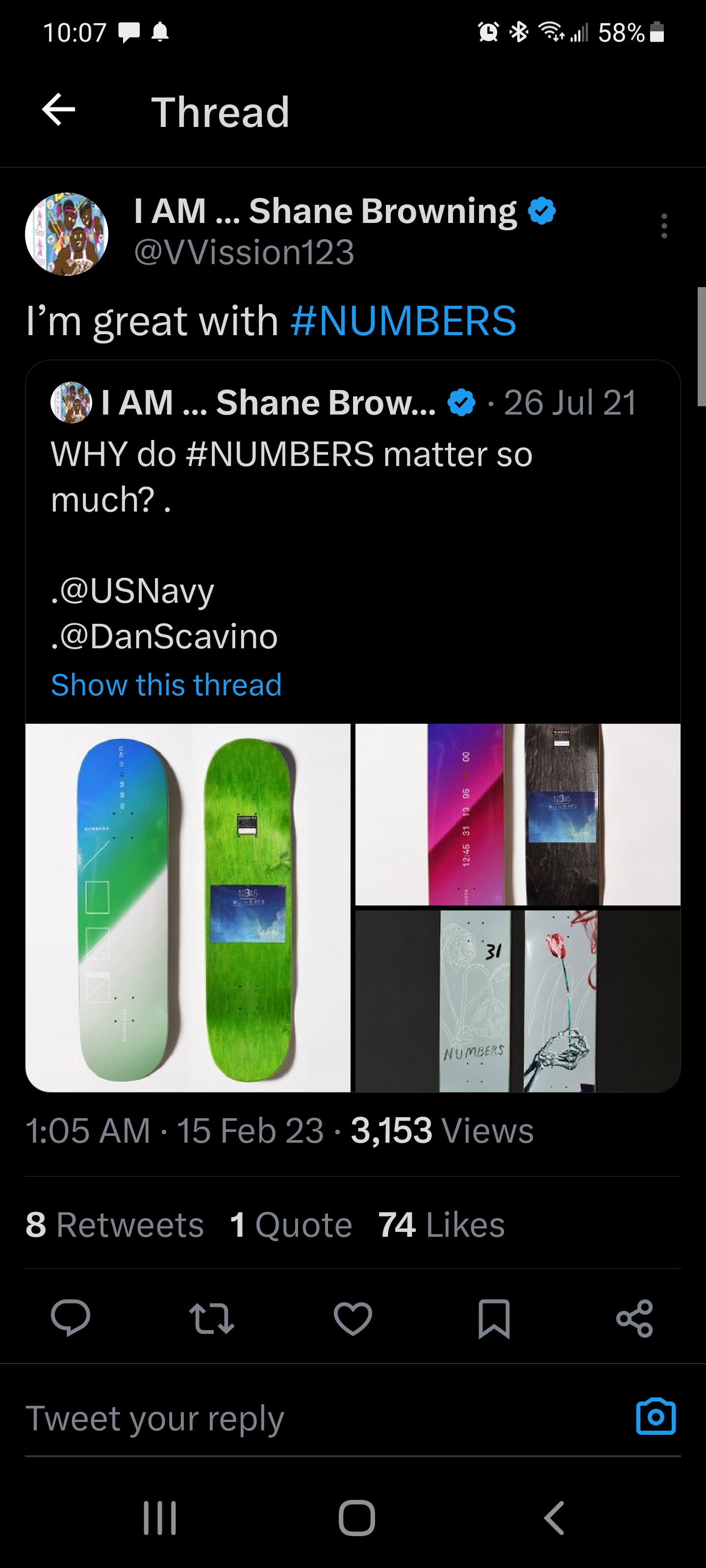706x1568 pixels.
Task: Tap the retweet arrows icon
Action: tap(211, 1318)
